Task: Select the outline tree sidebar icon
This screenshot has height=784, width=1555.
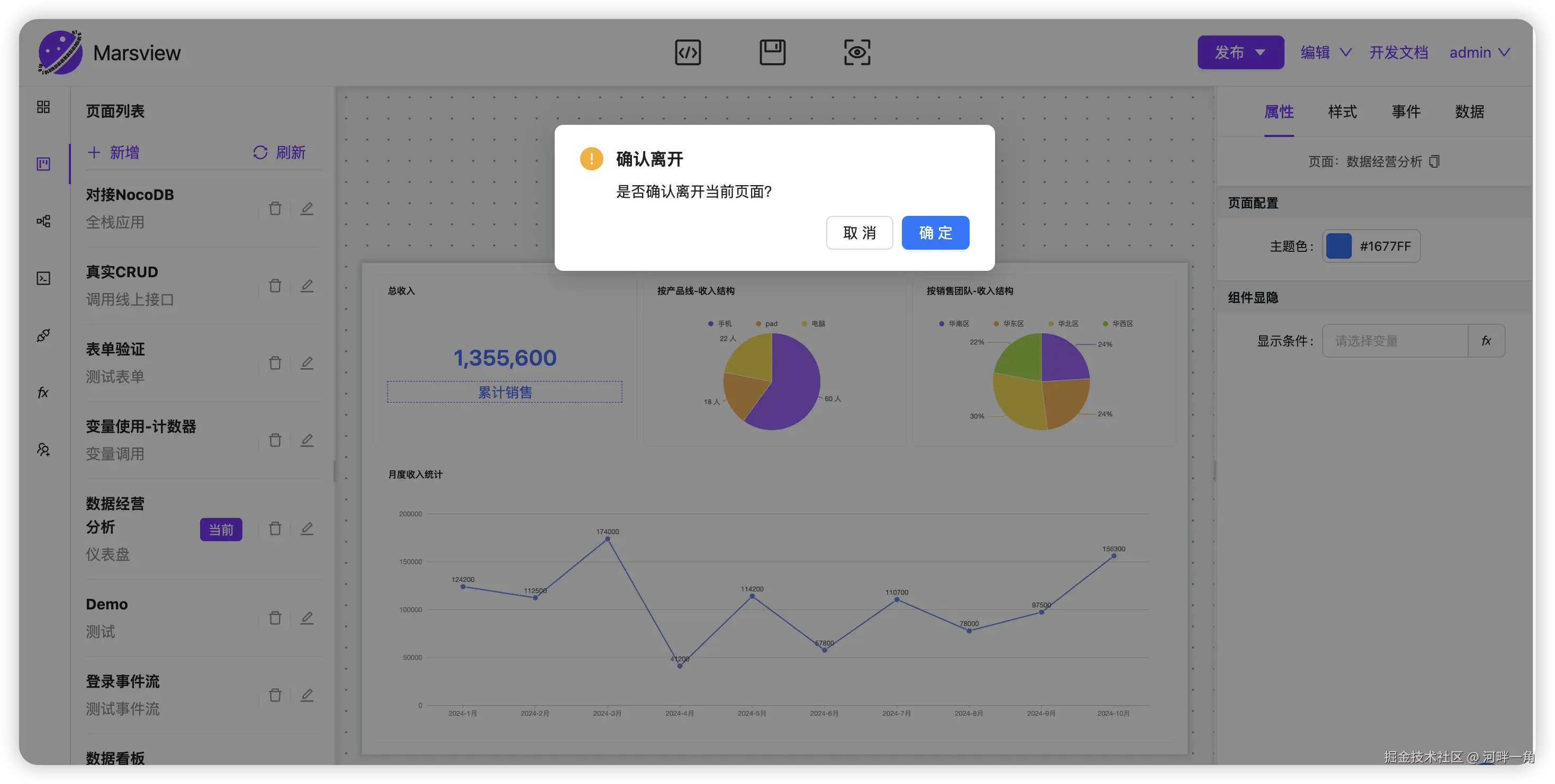Action: [43, 221]
